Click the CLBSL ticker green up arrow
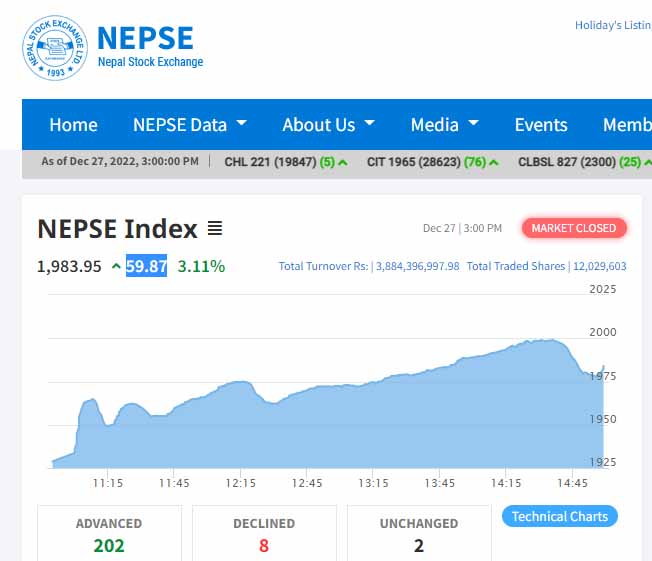 [649, 162]
